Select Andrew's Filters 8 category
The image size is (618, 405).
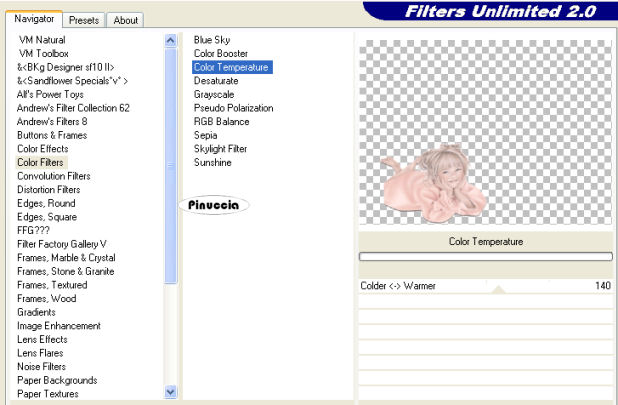coord(52,121)
